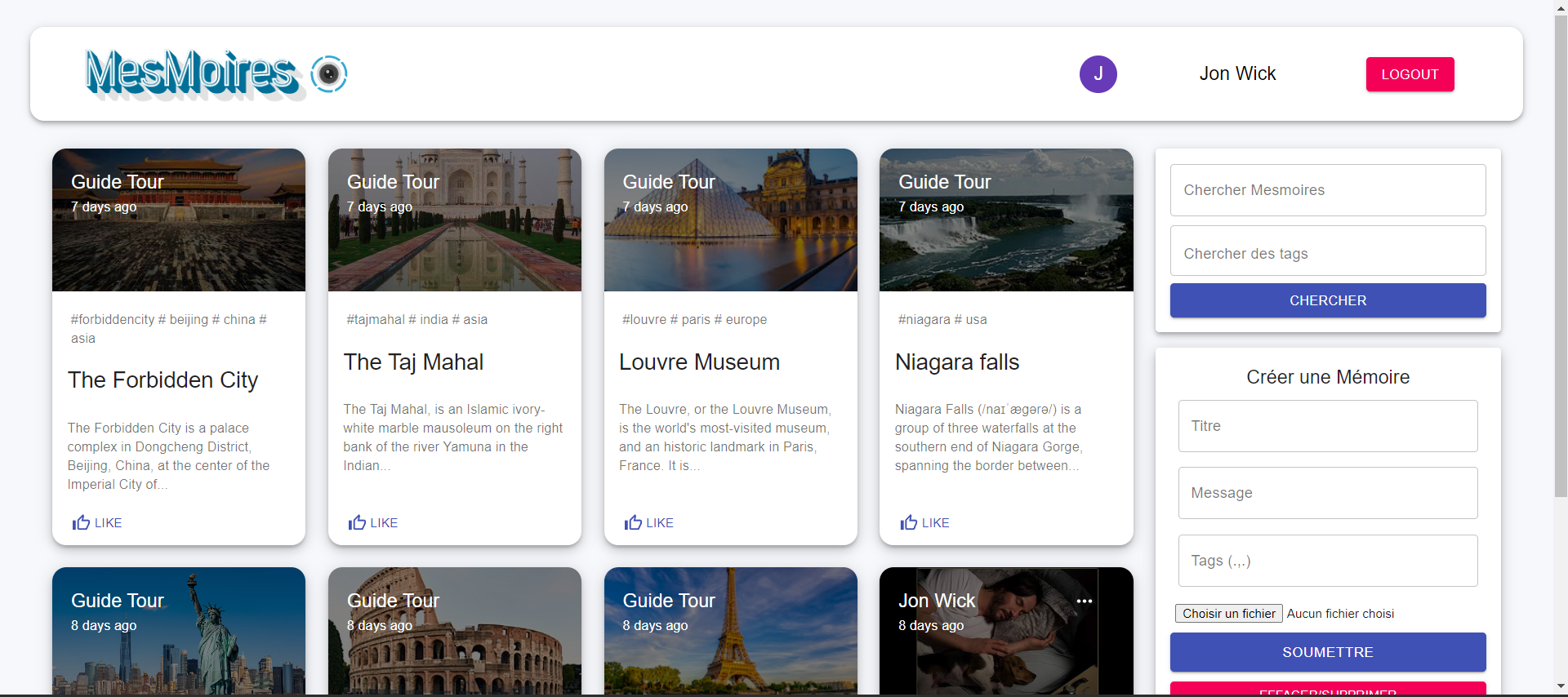Image resolution: width=1568 pixels, height=697 pixels.
Task: Like the Louvre Museum memory
Action: 649,522
